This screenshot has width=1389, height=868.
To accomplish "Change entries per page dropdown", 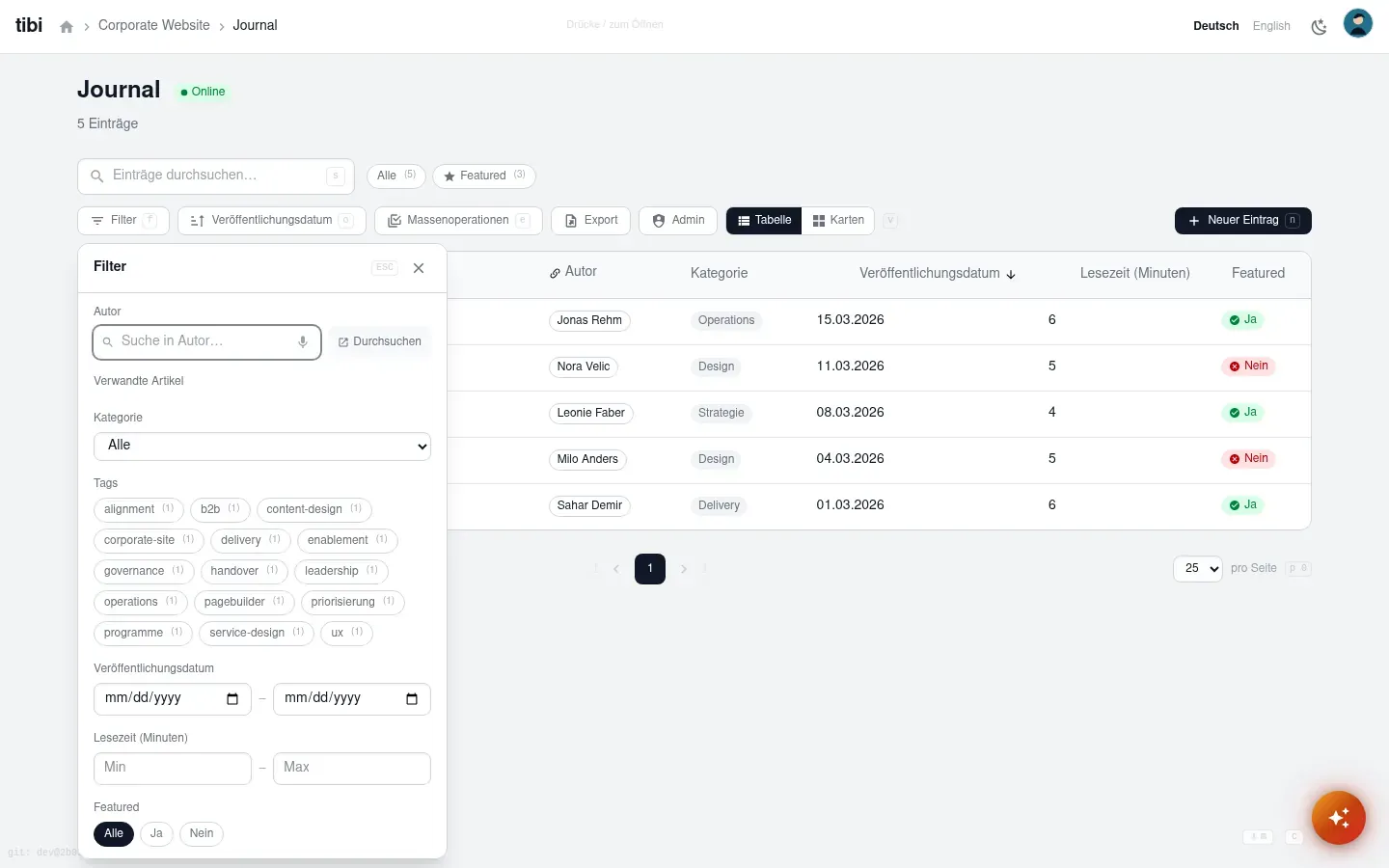I will (x=1198, y=569).
